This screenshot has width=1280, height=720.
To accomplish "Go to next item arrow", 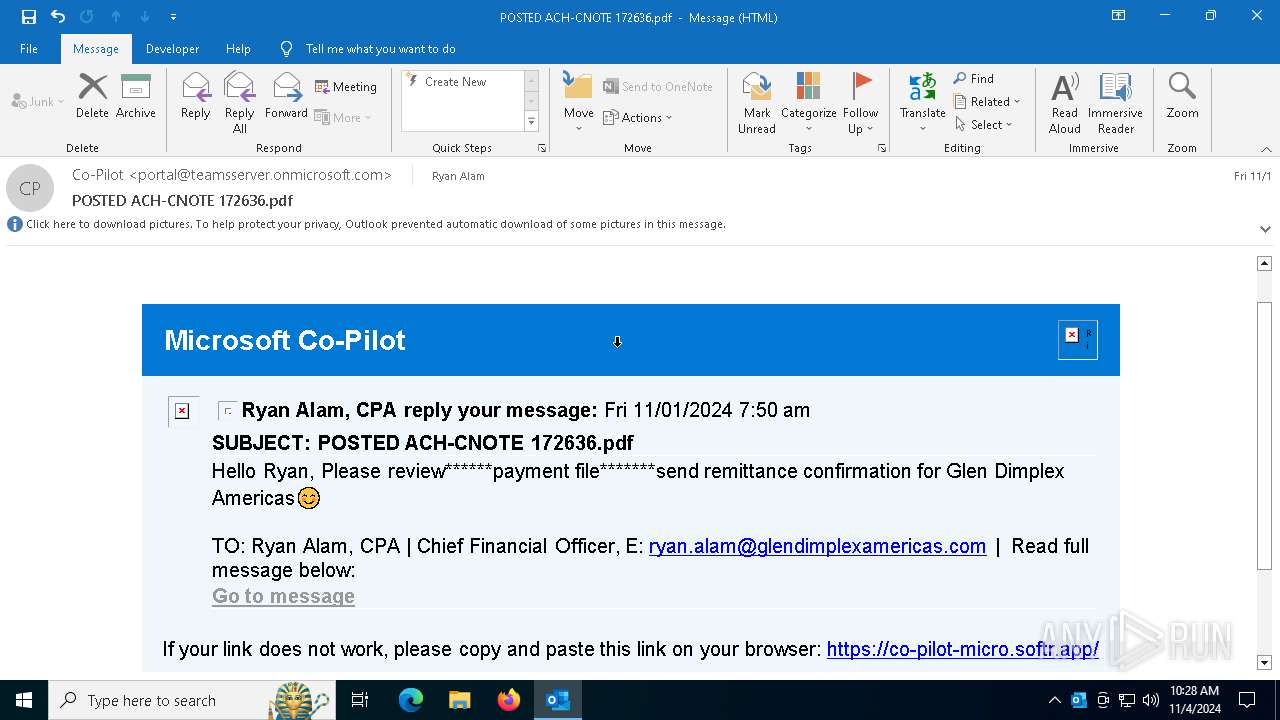I will point(145,17).
